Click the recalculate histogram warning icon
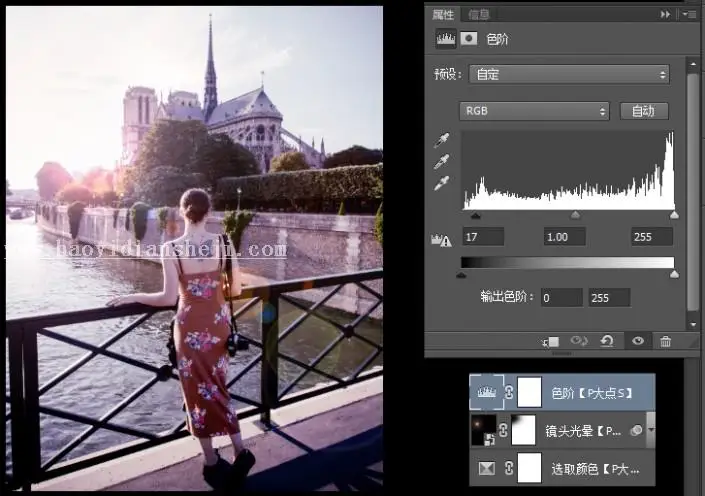The image size is (705, 496). (442, 241)
